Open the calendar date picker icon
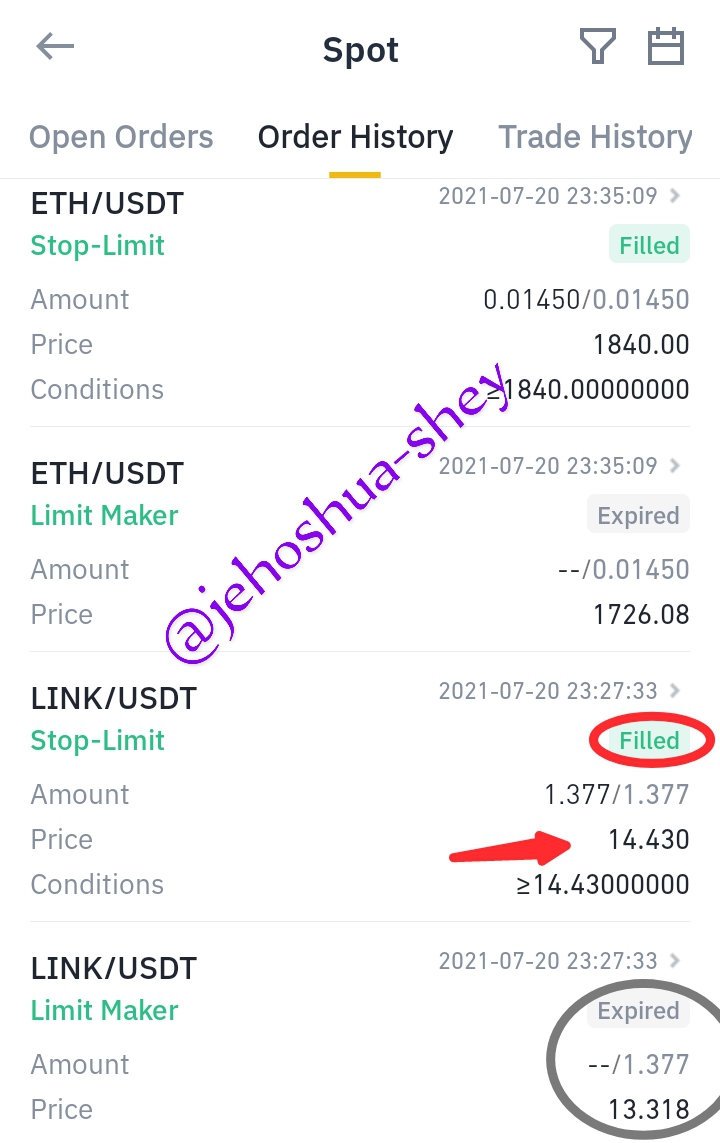Screen dimensions: 720x1143 point(665,46)
